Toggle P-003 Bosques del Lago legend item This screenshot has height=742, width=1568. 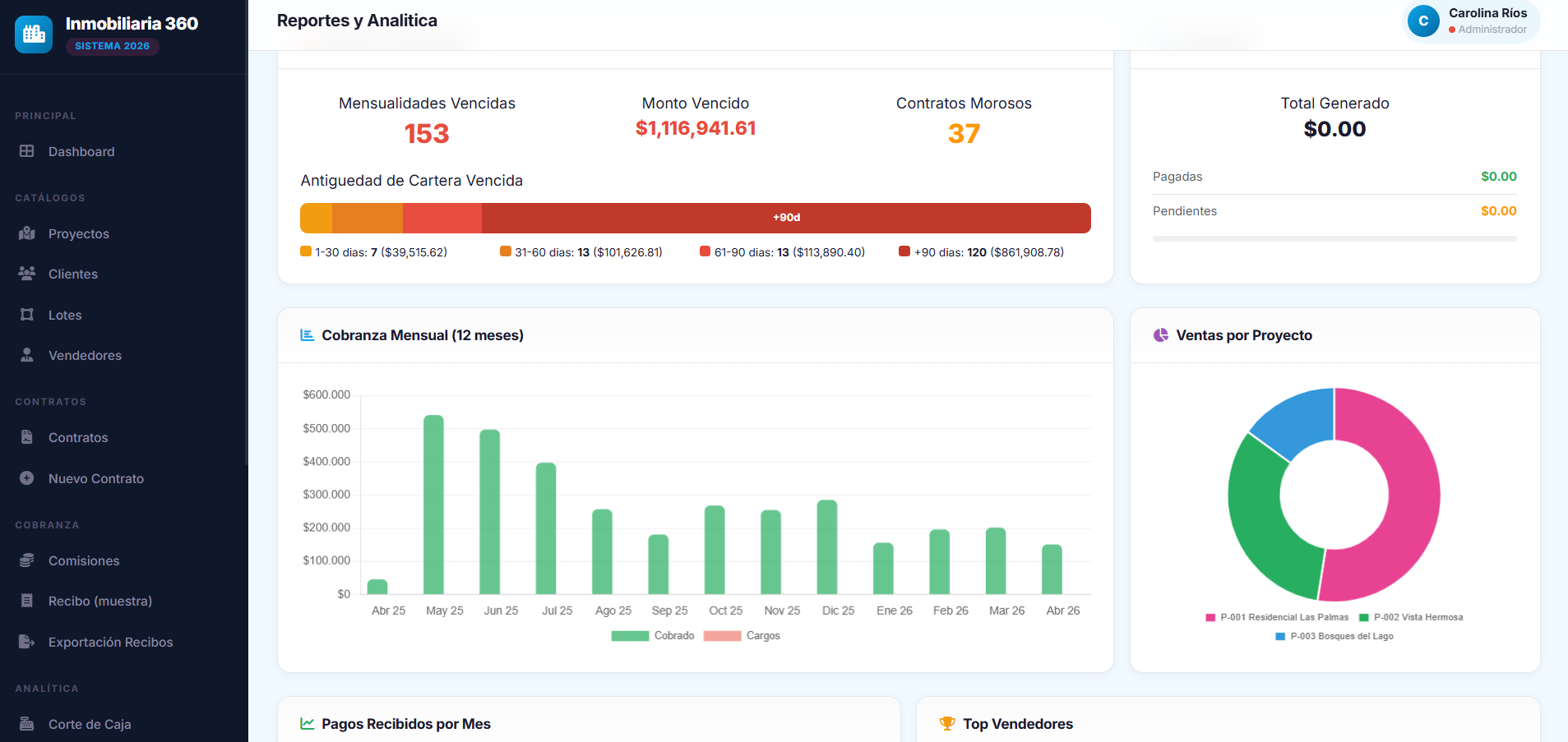(x=1334, y=636)
